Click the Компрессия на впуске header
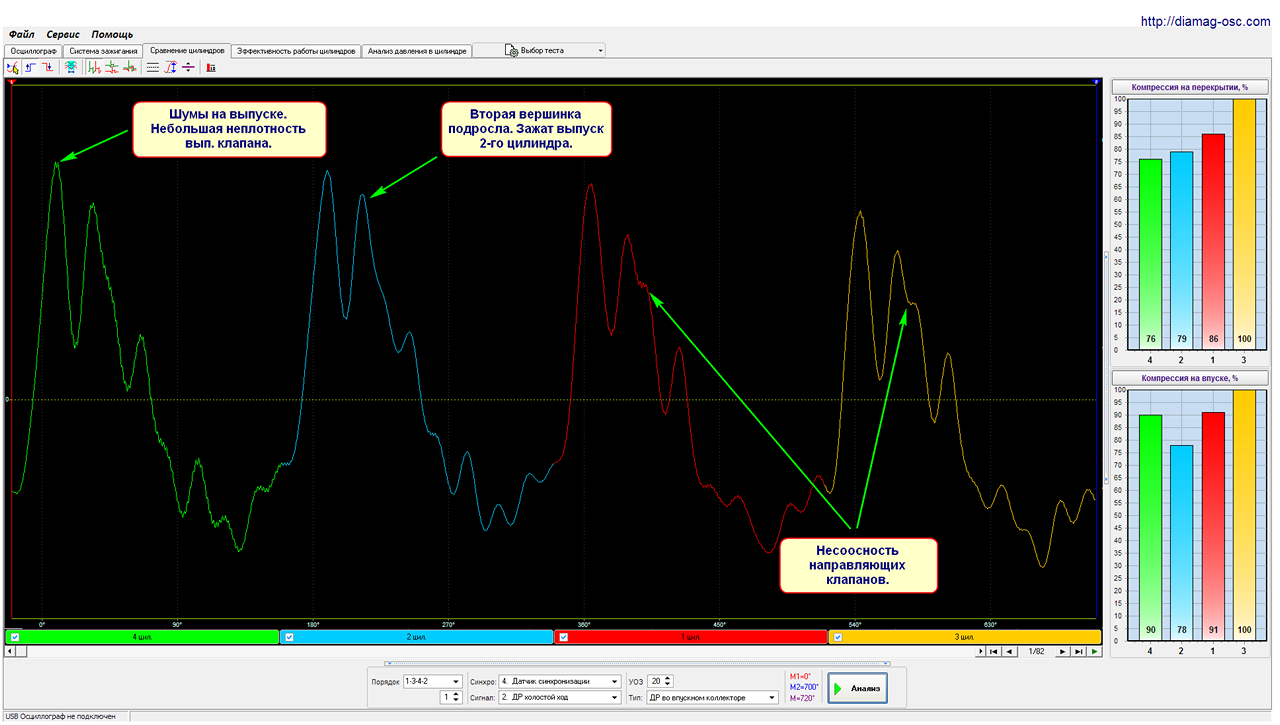Viewport: 1280px width, 725px height. (1188, 378)
